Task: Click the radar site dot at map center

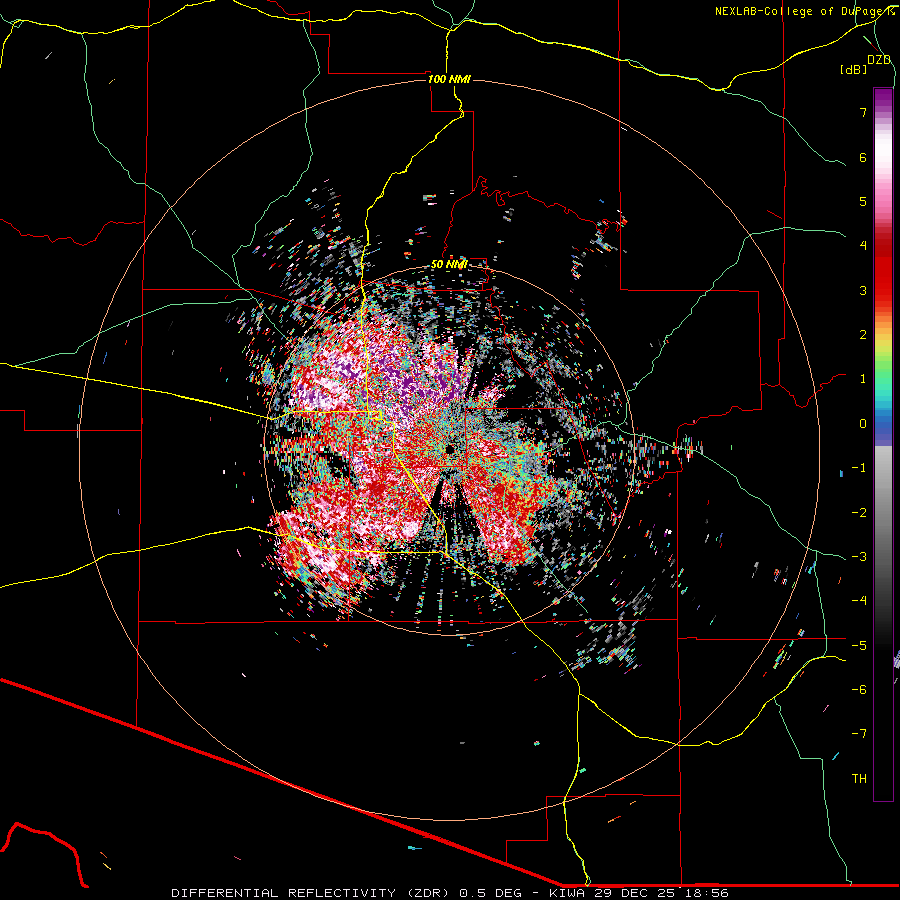Action: pyautogui.click(x=449, y=449)
